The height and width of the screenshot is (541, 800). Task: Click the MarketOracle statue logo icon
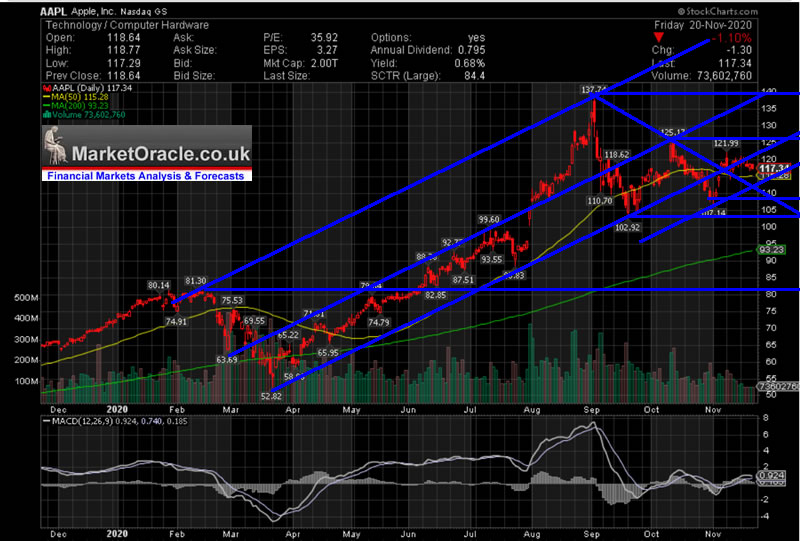click(55, 146)
